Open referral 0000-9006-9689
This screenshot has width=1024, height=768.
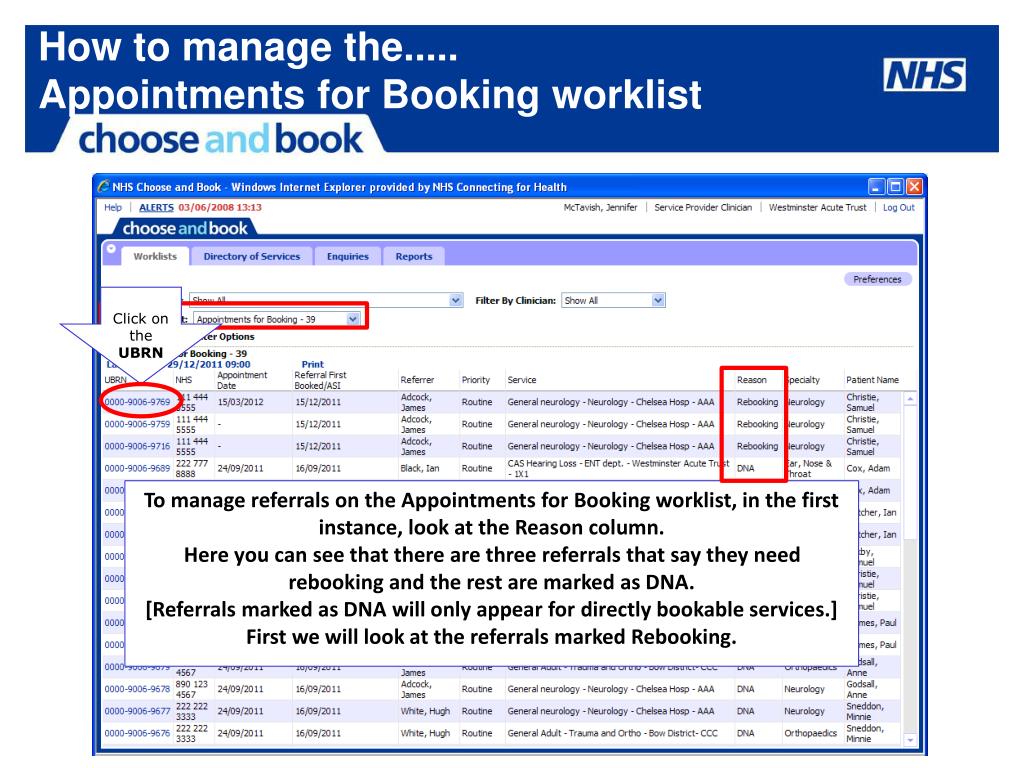(x=137, y=468)
